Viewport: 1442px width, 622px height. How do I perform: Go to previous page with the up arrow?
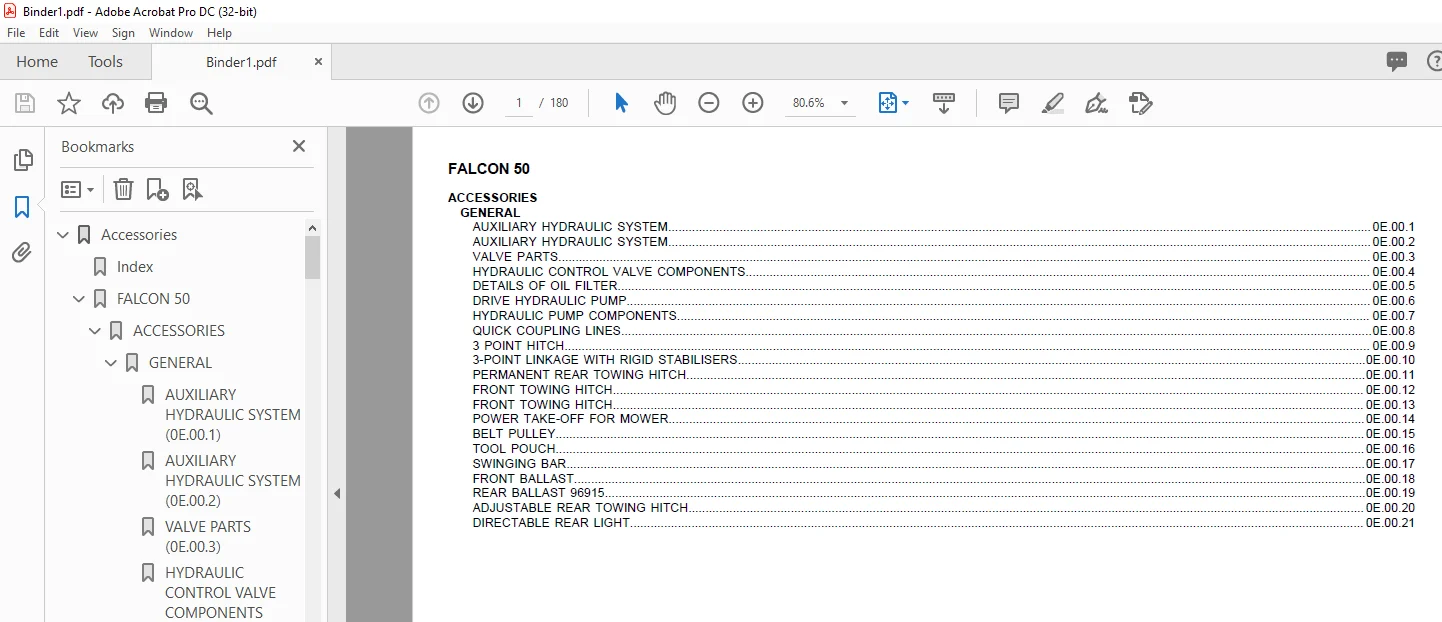[429, 103]
